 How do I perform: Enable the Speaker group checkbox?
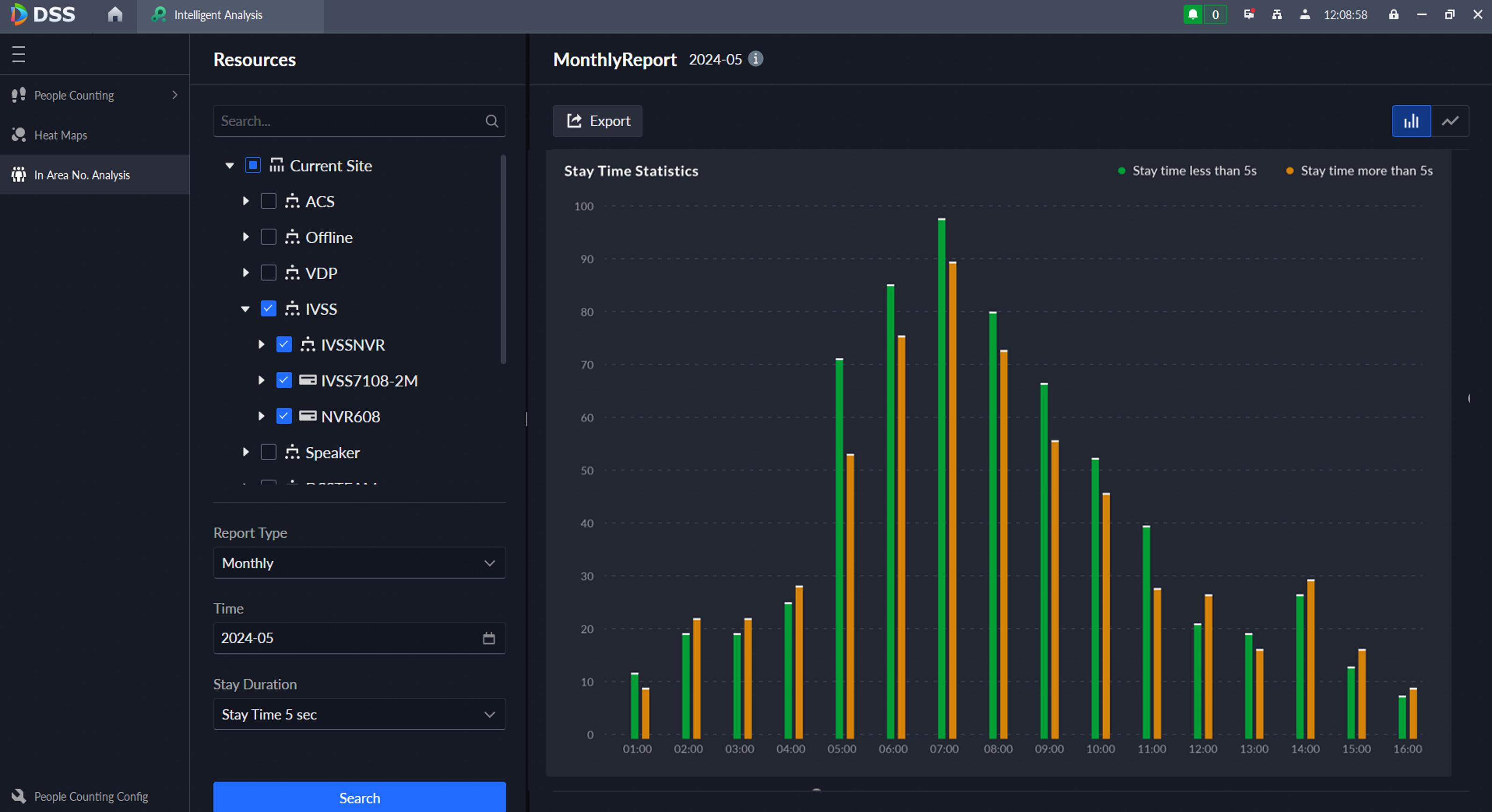click(x=268, y=452)
